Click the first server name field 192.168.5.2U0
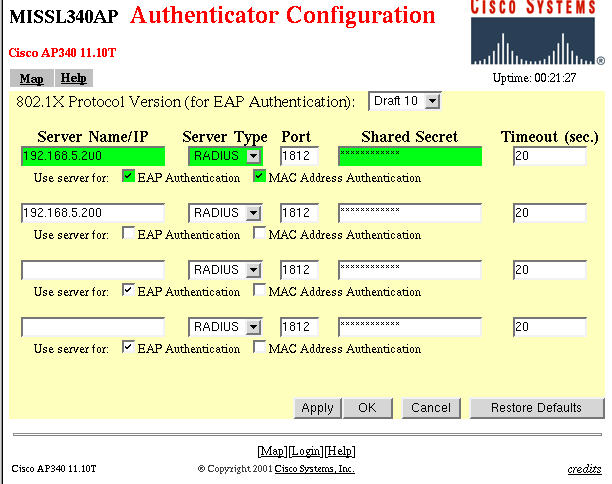 [93, 156]
